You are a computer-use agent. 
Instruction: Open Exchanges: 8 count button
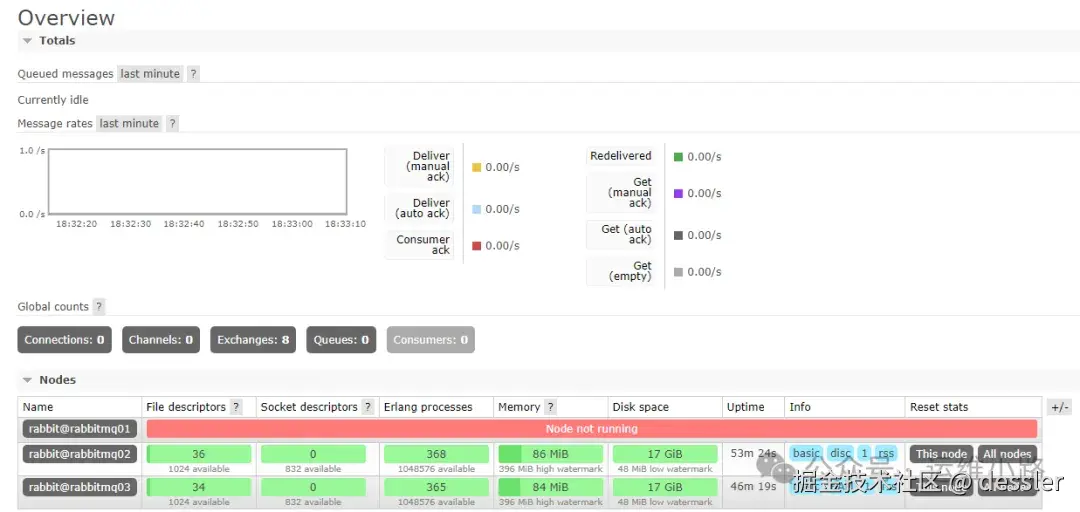pyautogui.click(x=253, y=340)
